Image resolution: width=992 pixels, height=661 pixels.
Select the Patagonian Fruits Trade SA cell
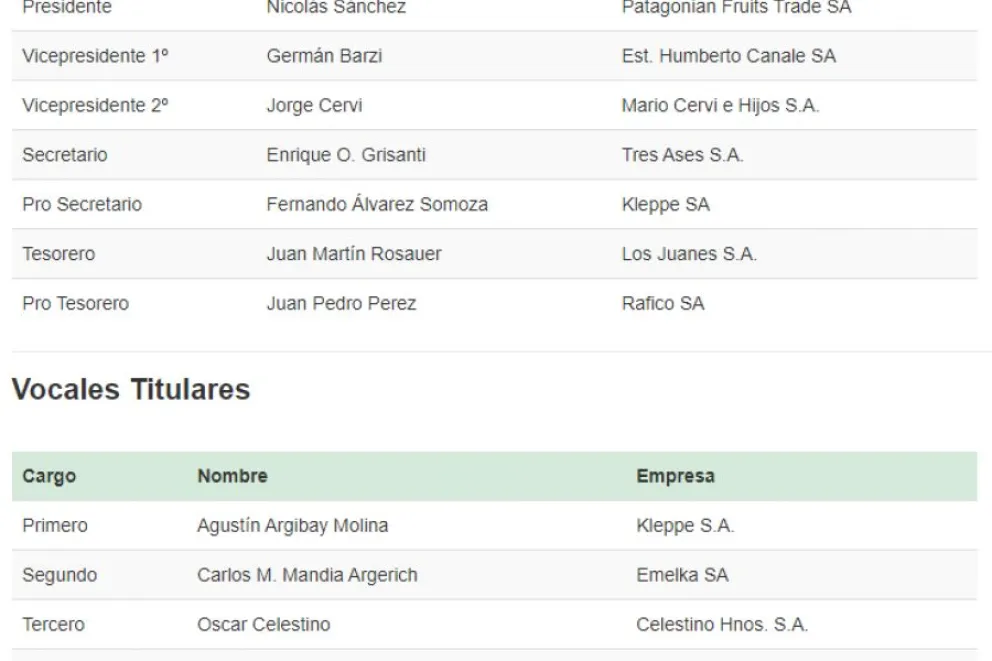pos(736,8)
